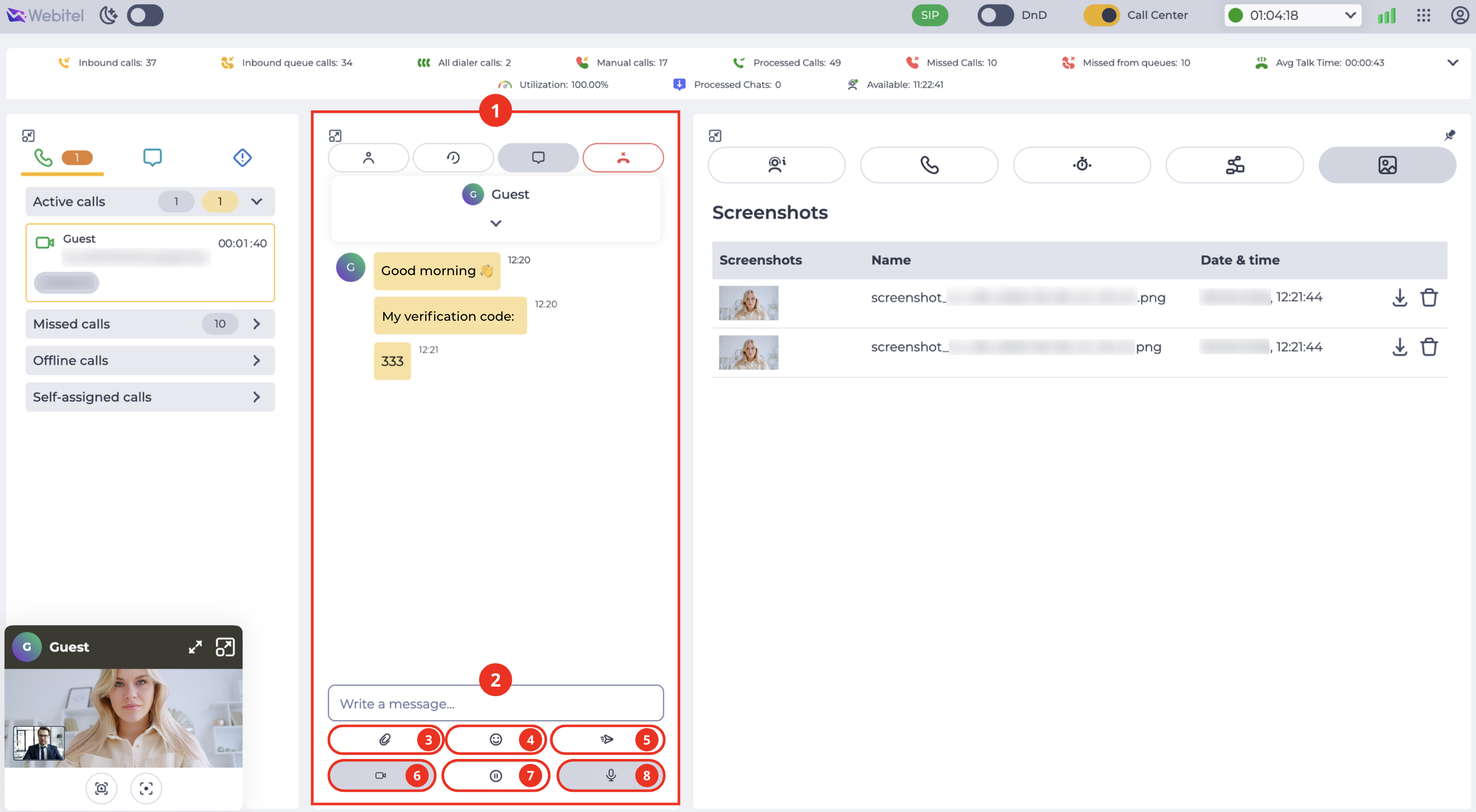1476x812 pixels.
Task: Open the client info tab
Action: pos(776,165)
